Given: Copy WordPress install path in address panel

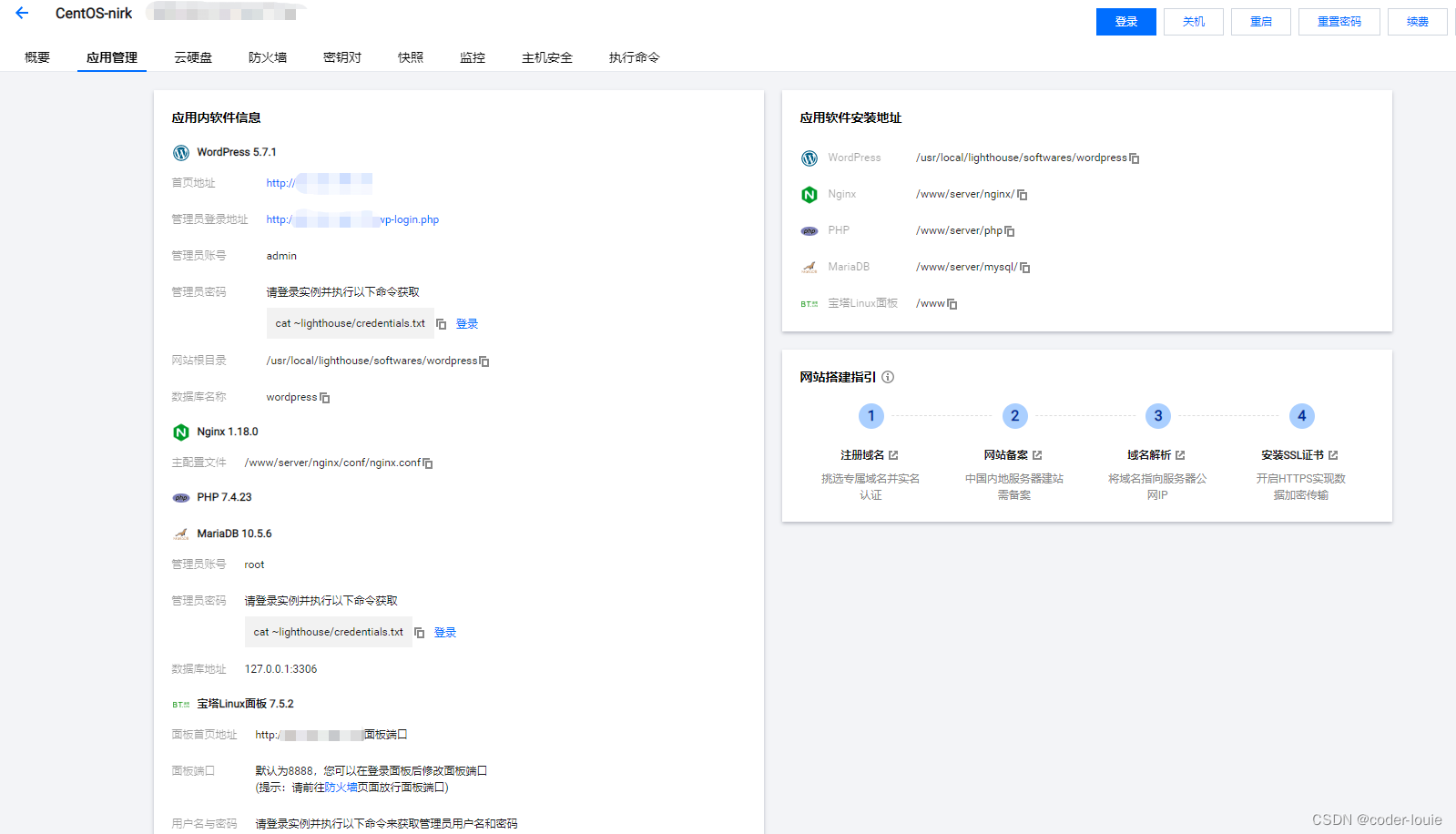Looking at the screenshot, I should click(x=1135, y=158).
